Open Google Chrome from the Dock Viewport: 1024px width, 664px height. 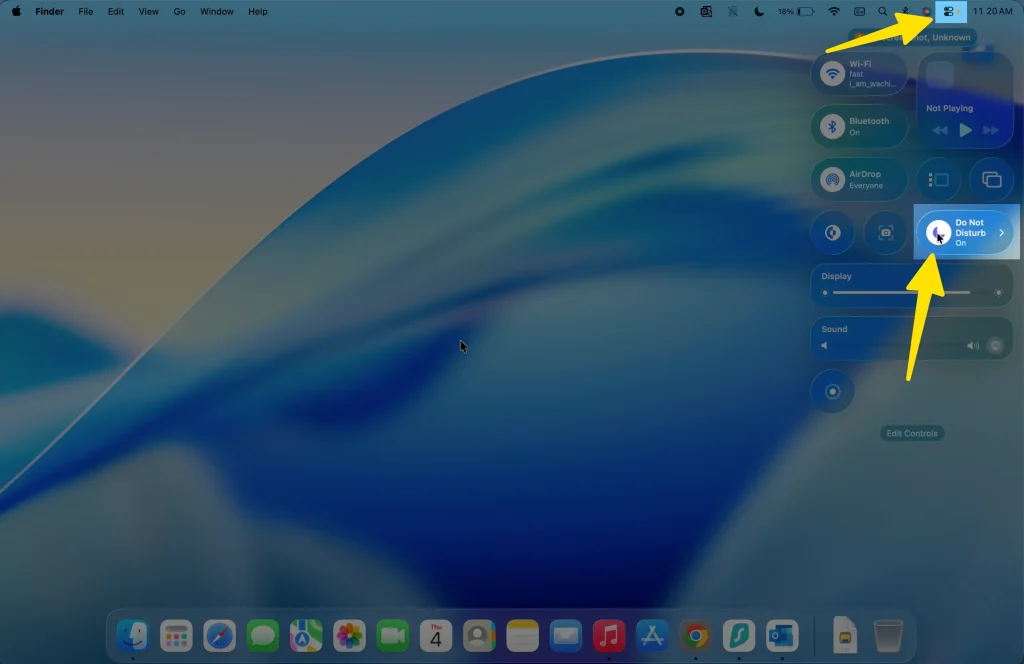click(695, 635)
